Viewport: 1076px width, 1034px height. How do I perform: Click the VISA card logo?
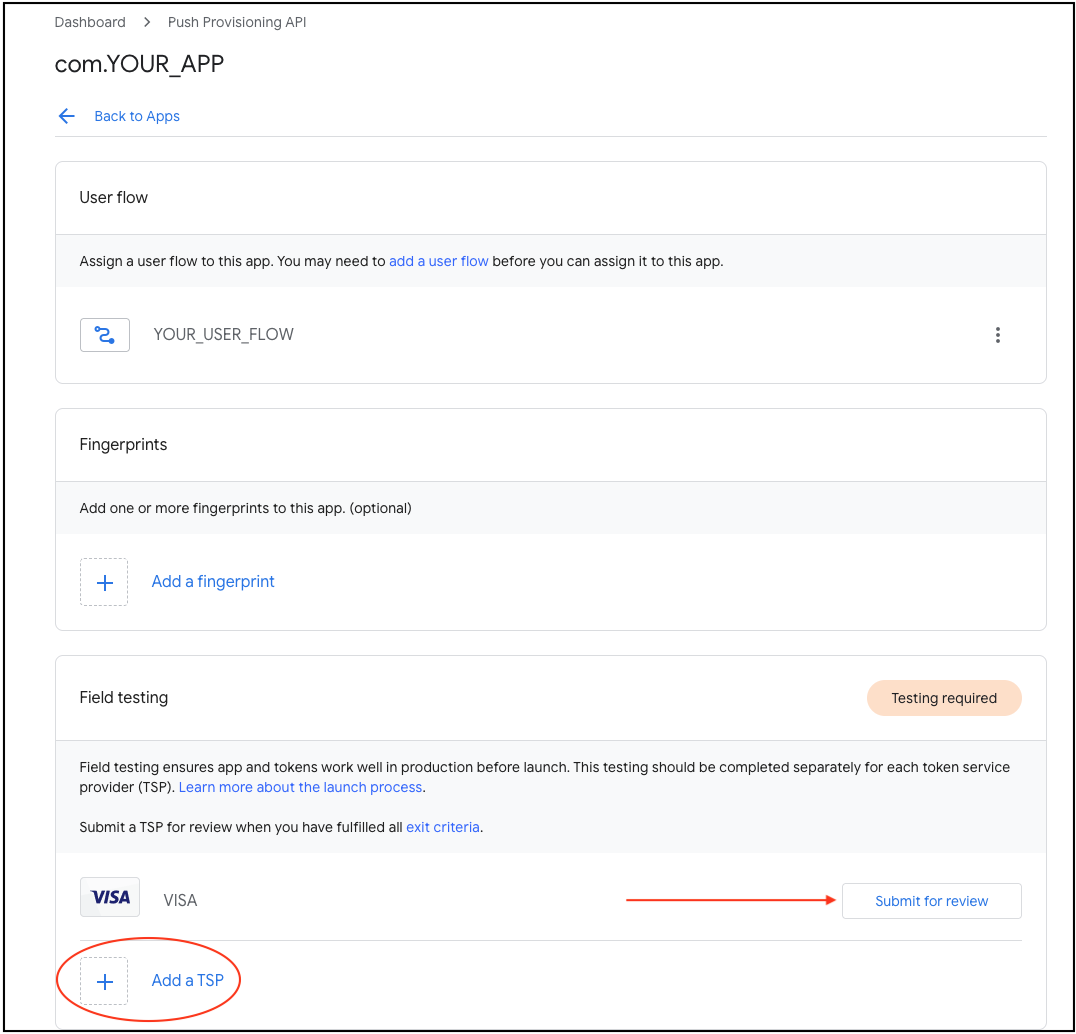[x=110, y=897]
